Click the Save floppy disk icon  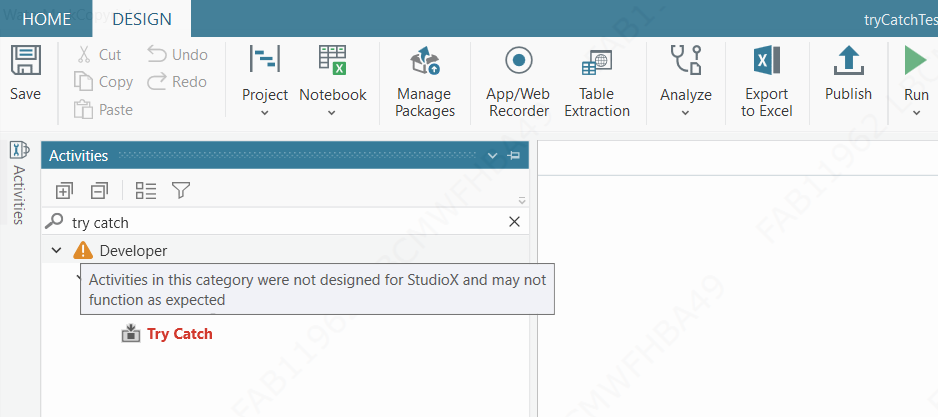coord(26,60)
